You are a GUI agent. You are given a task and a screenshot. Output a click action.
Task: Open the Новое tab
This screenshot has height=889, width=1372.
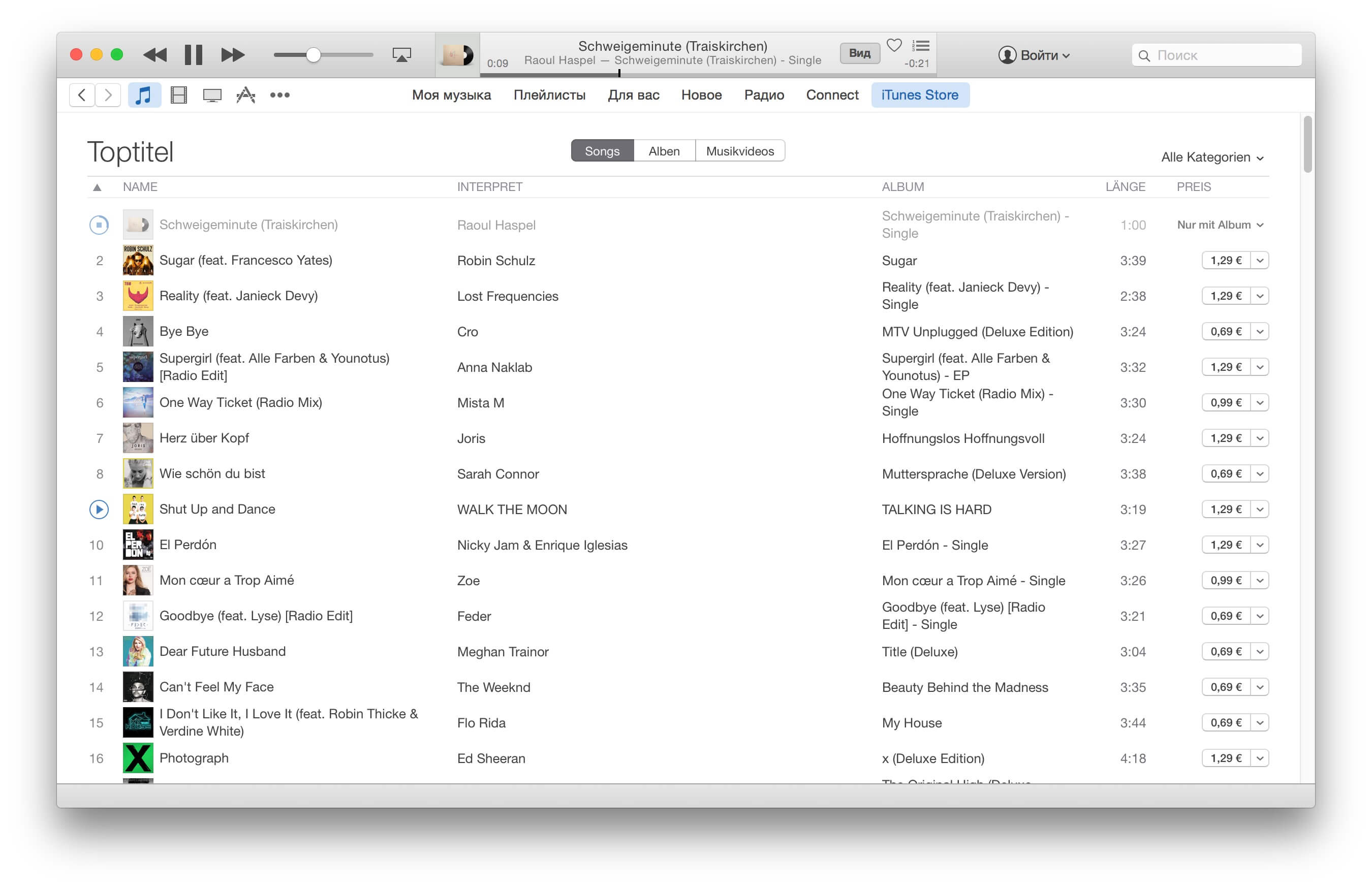click(701, 95)
